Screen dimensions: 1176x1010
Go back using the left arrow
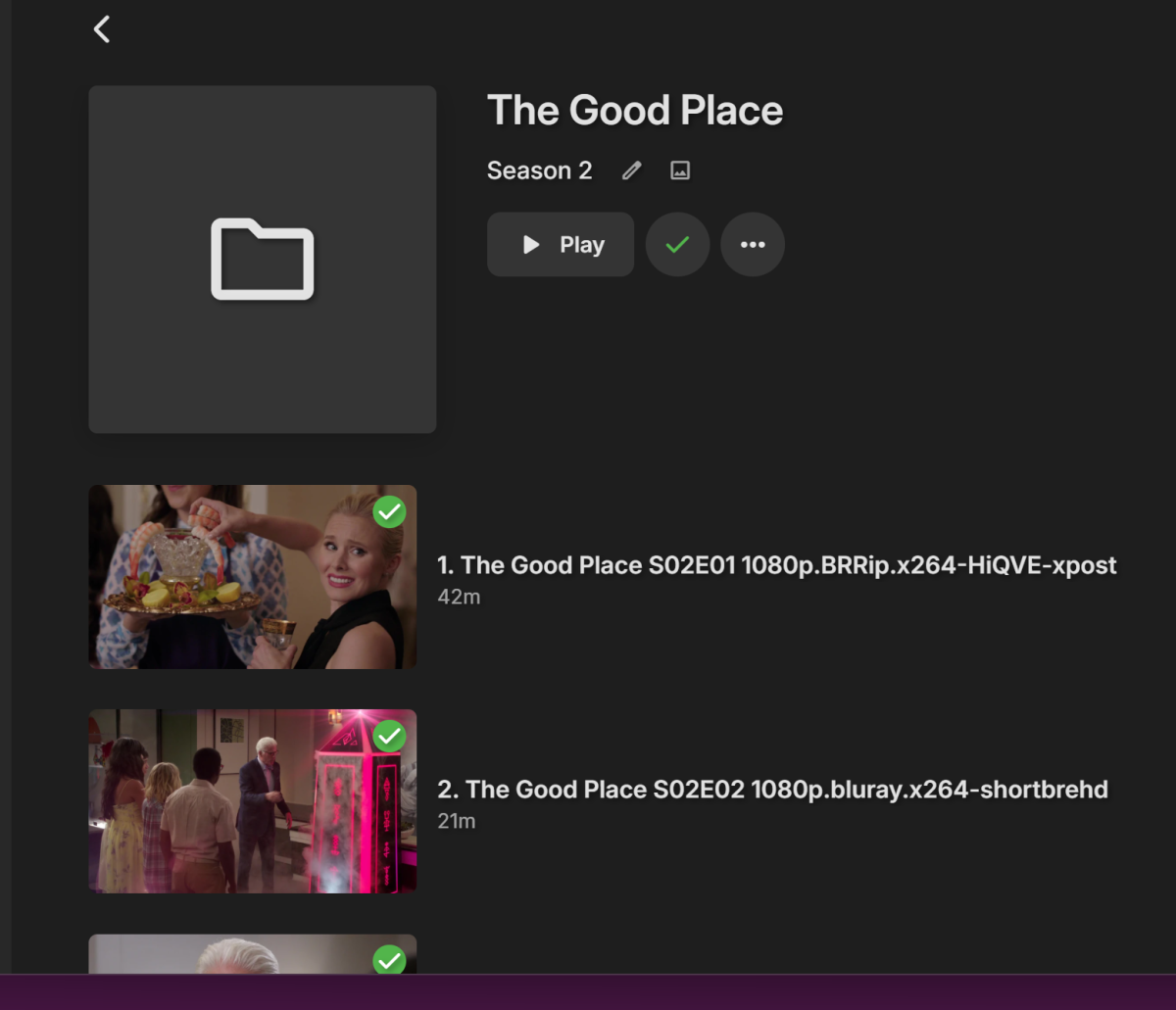coord(102,29)
